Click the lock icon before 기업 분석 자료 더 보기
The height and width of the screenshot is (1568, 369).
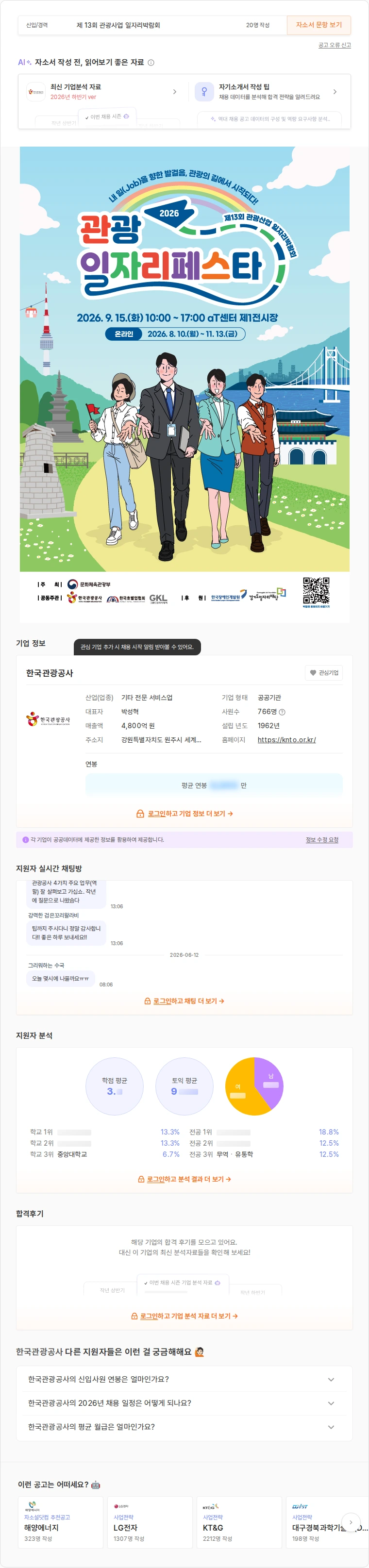point(134,1316)
